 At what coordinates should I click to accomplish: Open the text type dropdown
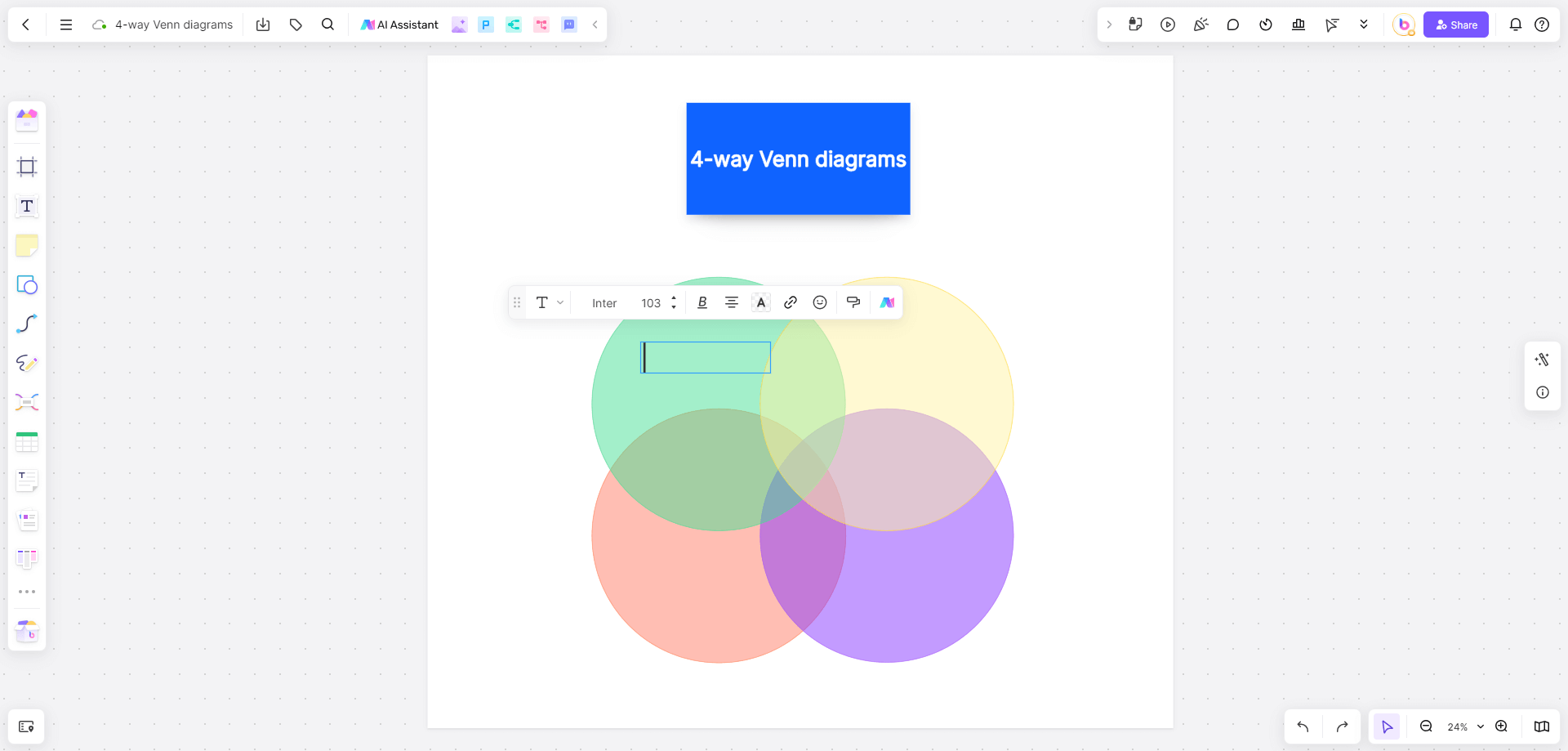(550, 302)
